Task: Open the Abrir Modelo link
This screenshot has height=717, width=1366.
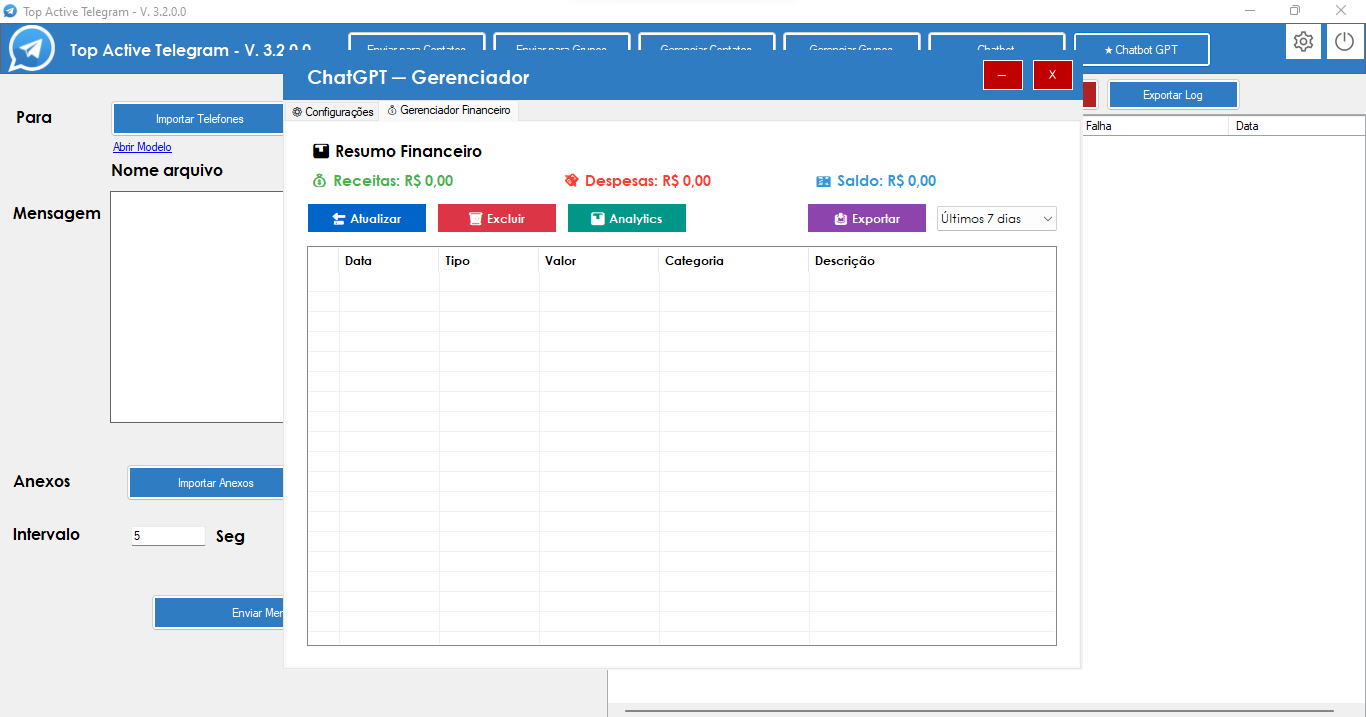Action: 142,147
